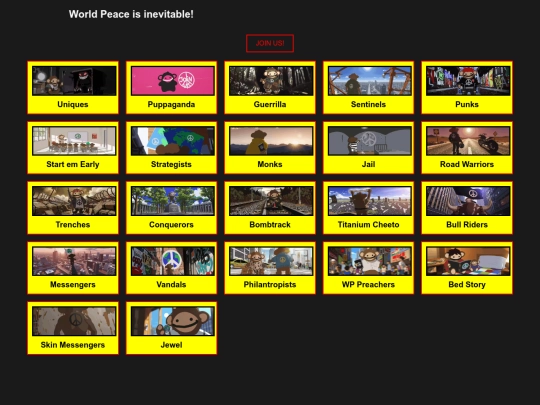The height and width of the screenshot is (405, 540).
Task: Click the Trenches label
Action: tap(73, 225)
